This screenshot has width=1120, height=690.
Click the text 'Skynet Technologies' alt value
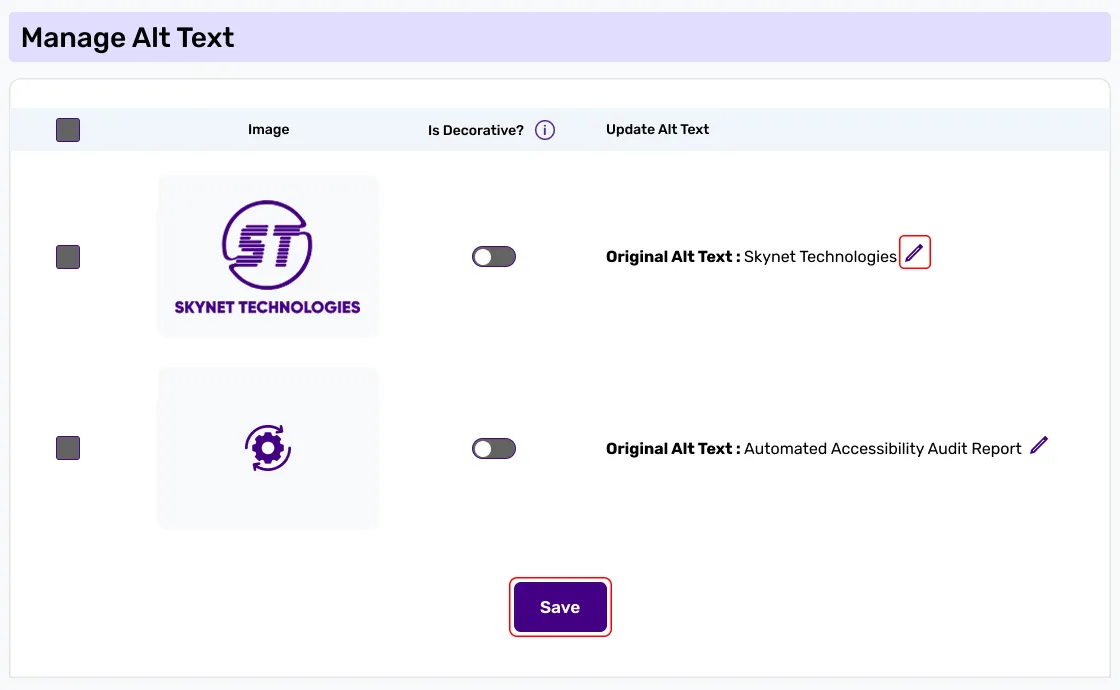click(x=820, y=256)
